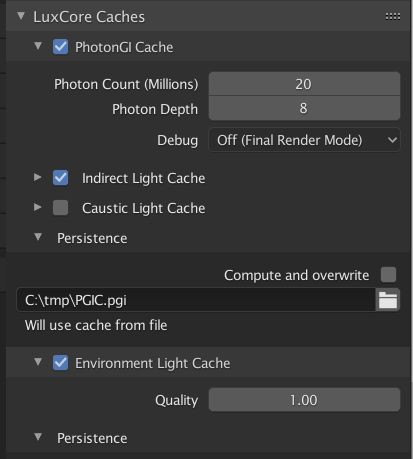The width and height of the screenshot is (413, 459).
Task: Open the Debug mode dropdown
Action: point(304,140)
